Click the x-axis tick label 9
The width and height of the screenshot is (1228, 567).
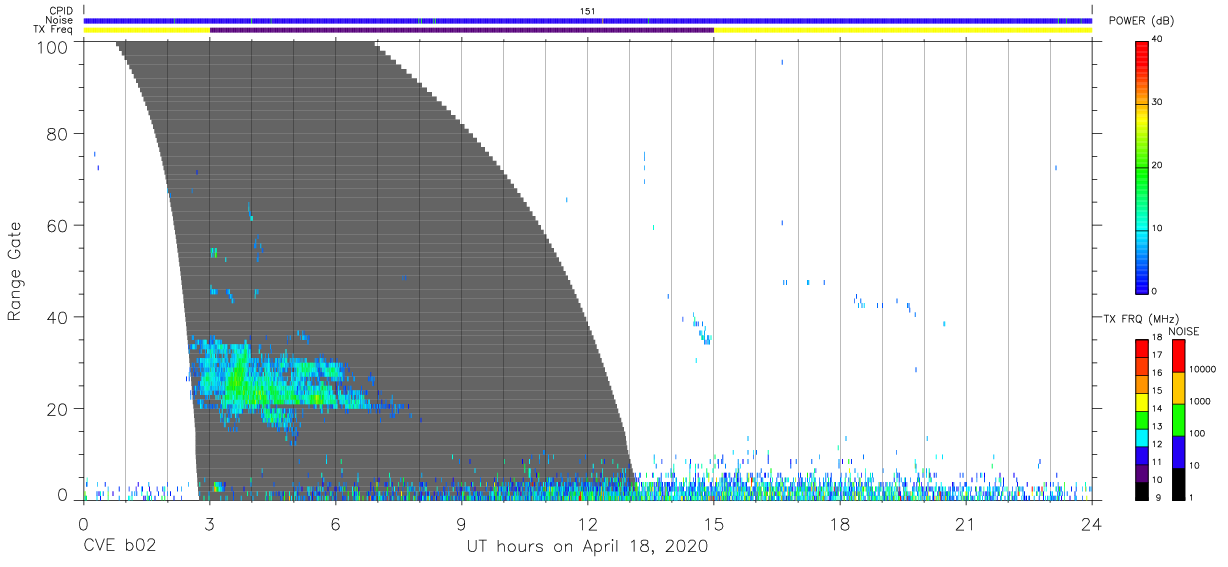coord(462,524)
